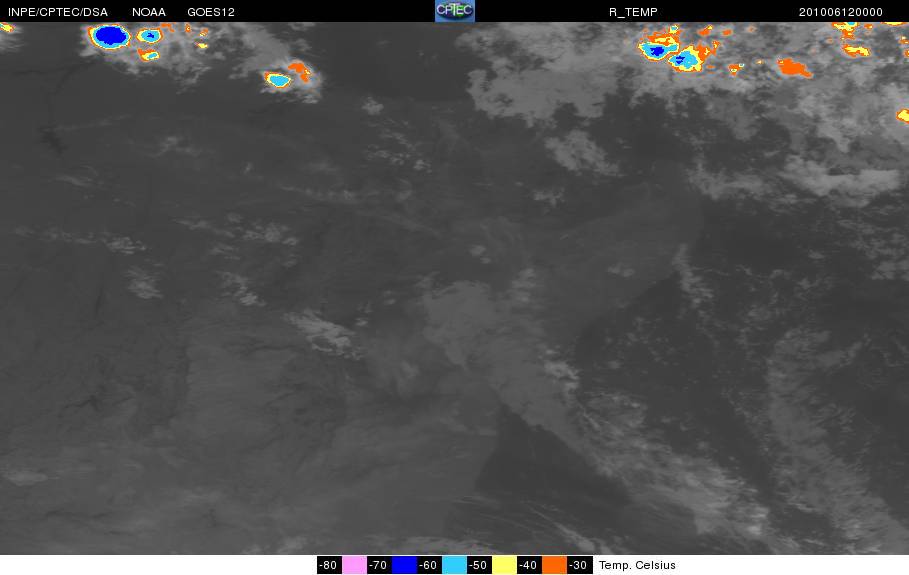Viewport: 909px width, 575px height.
Task: Click the 201006120000 timestamp
Action: (x=841, y=12)
